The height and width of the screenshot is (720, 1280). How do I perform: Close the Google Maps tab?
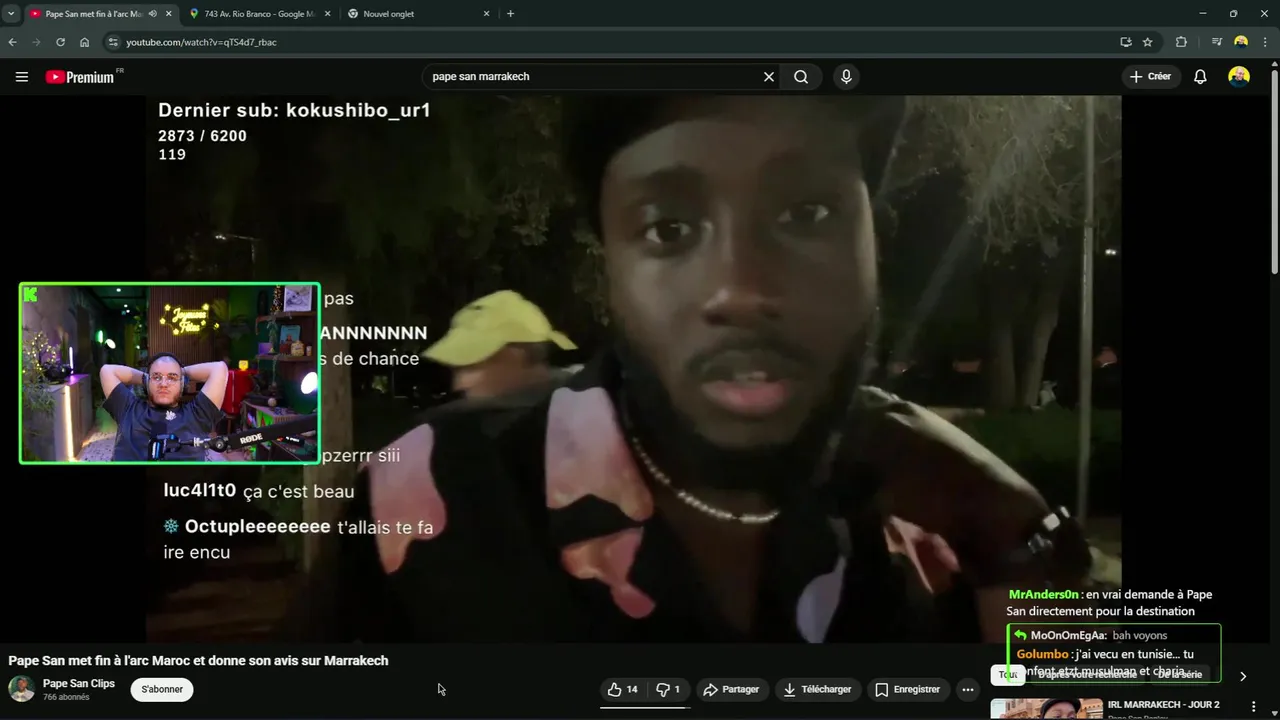pyautogui.click(x=327, y=14)
